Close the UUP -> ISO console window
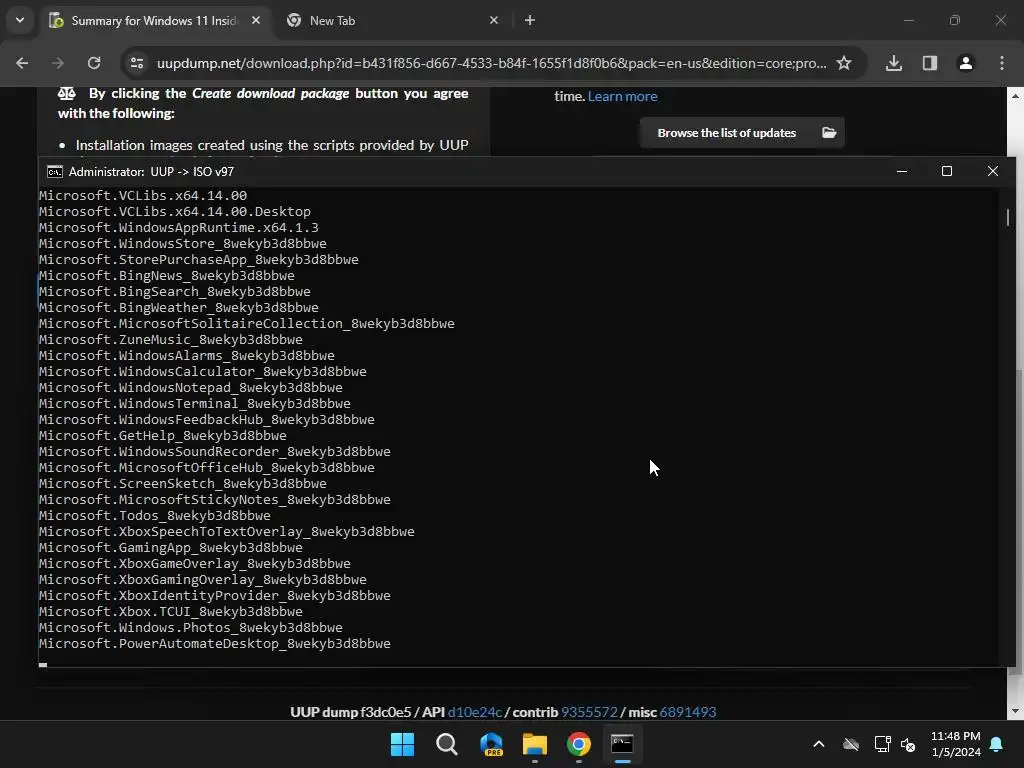 click(x=993, y=171)
